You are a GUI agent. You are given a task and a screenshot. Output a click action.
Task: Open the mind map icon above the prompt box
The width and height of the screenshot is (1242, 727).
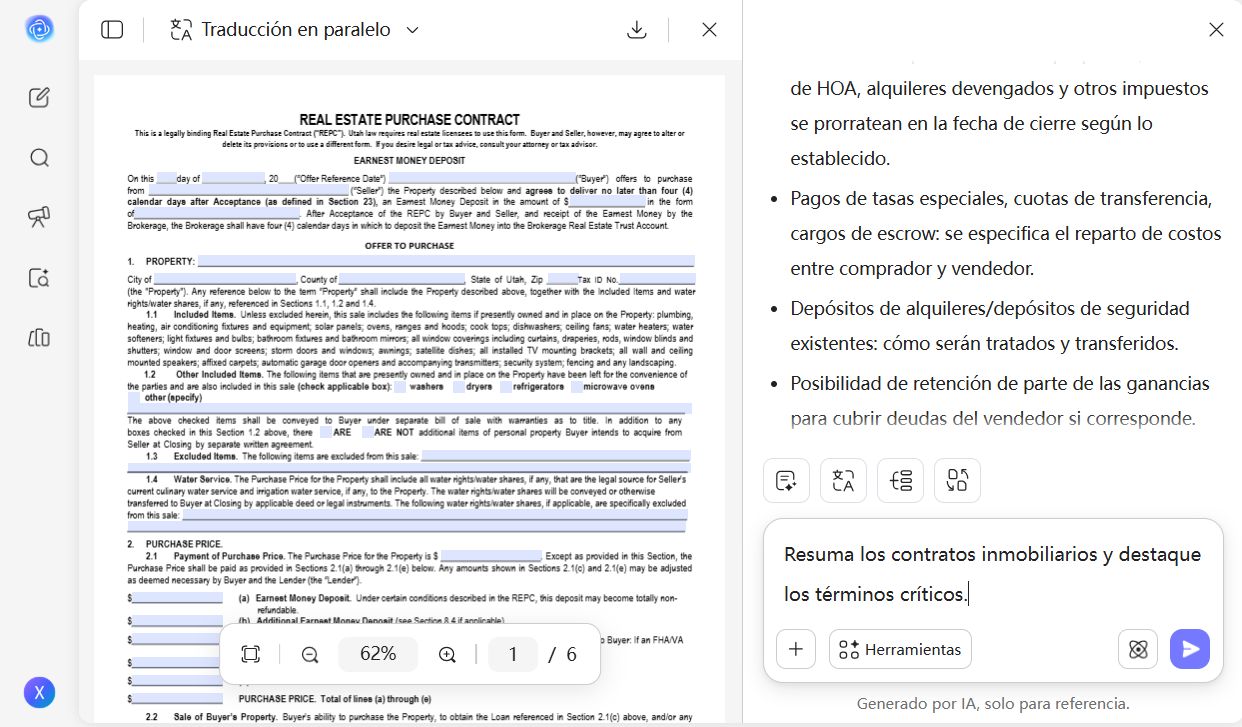[x=900, y=480]
